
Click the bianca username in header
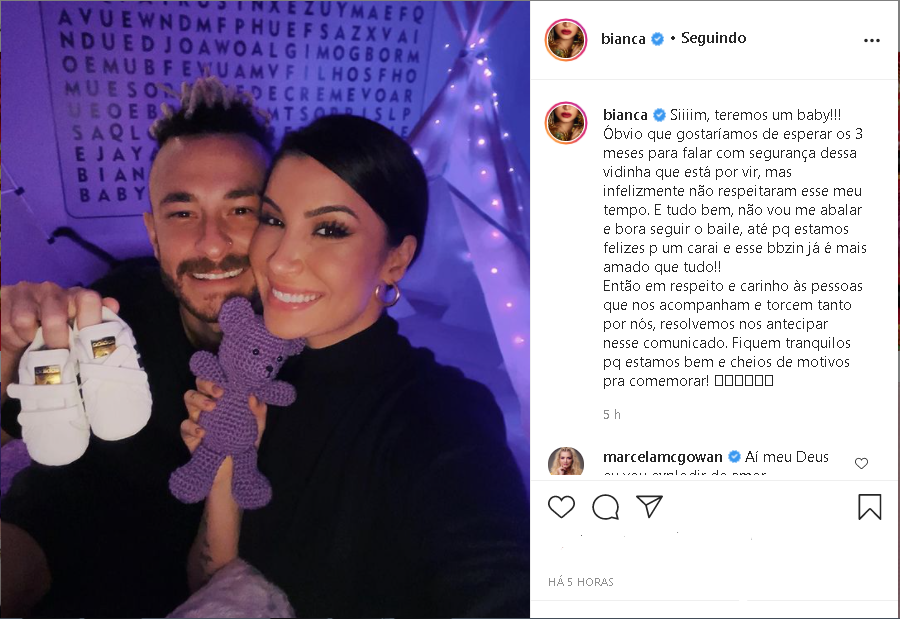click(623, 38)
